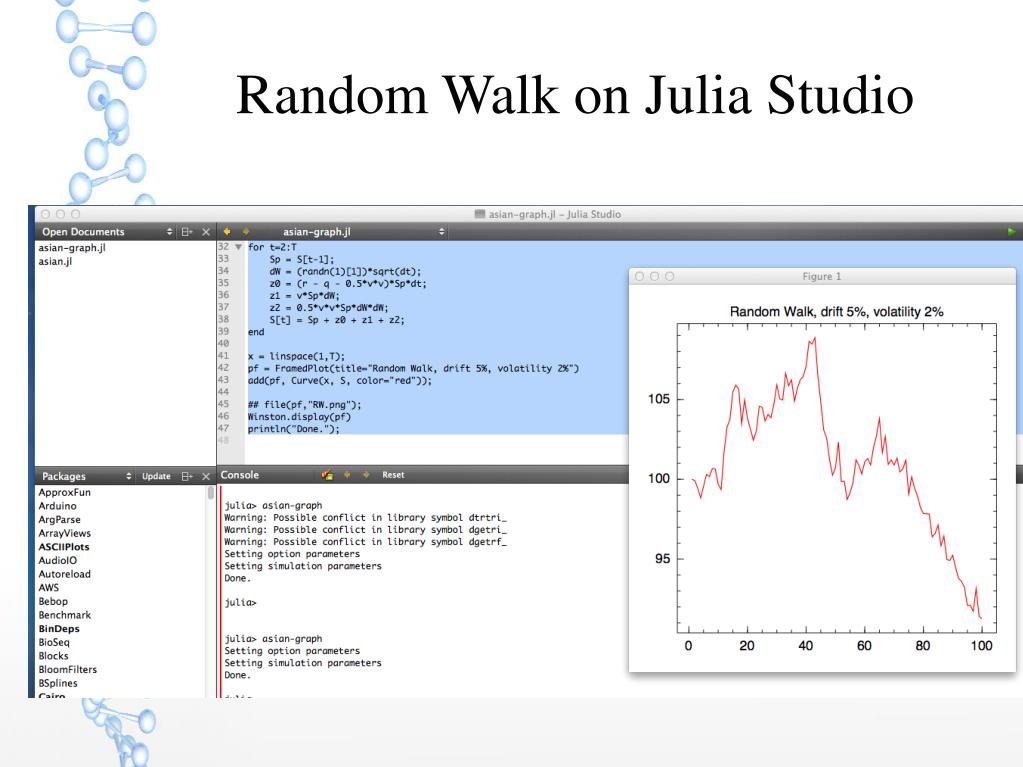Select the Autoreload package
1023x767 pixels.
point(65,574)
